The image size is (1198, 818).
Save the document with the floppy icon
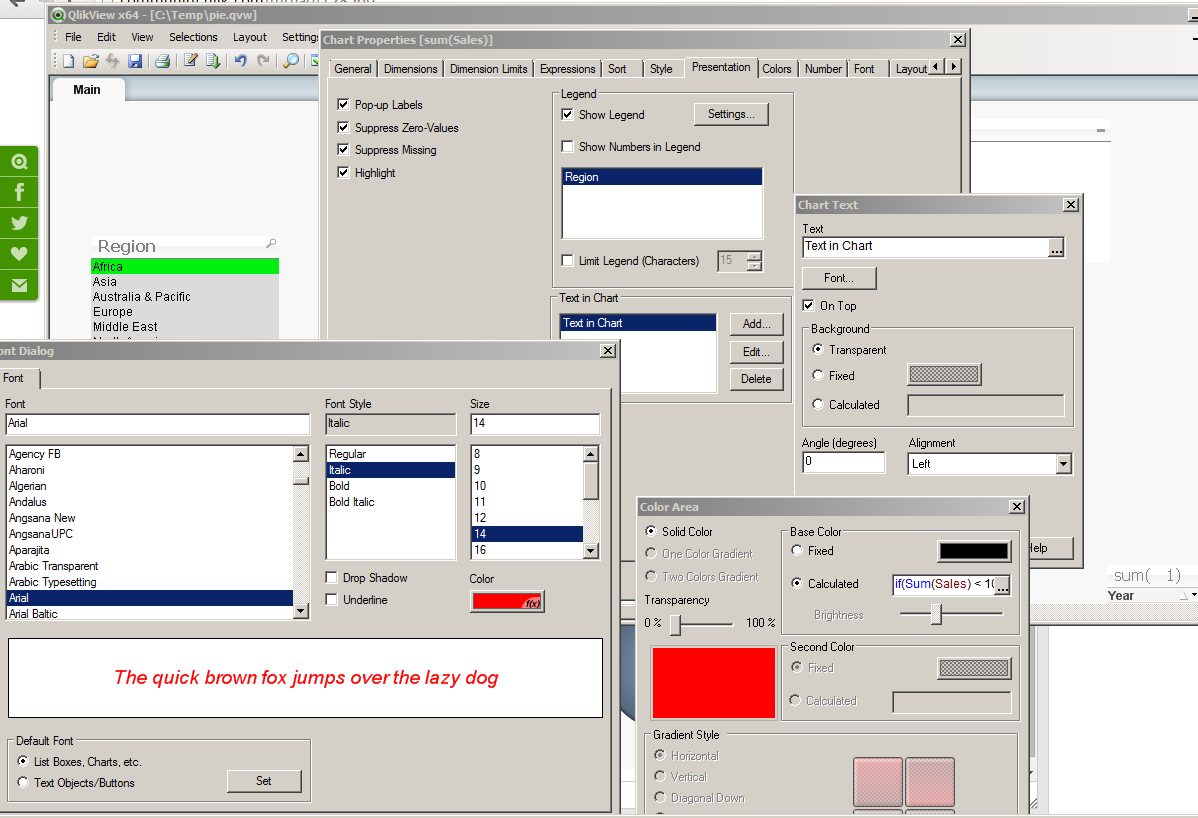click(x=135, y=61)
